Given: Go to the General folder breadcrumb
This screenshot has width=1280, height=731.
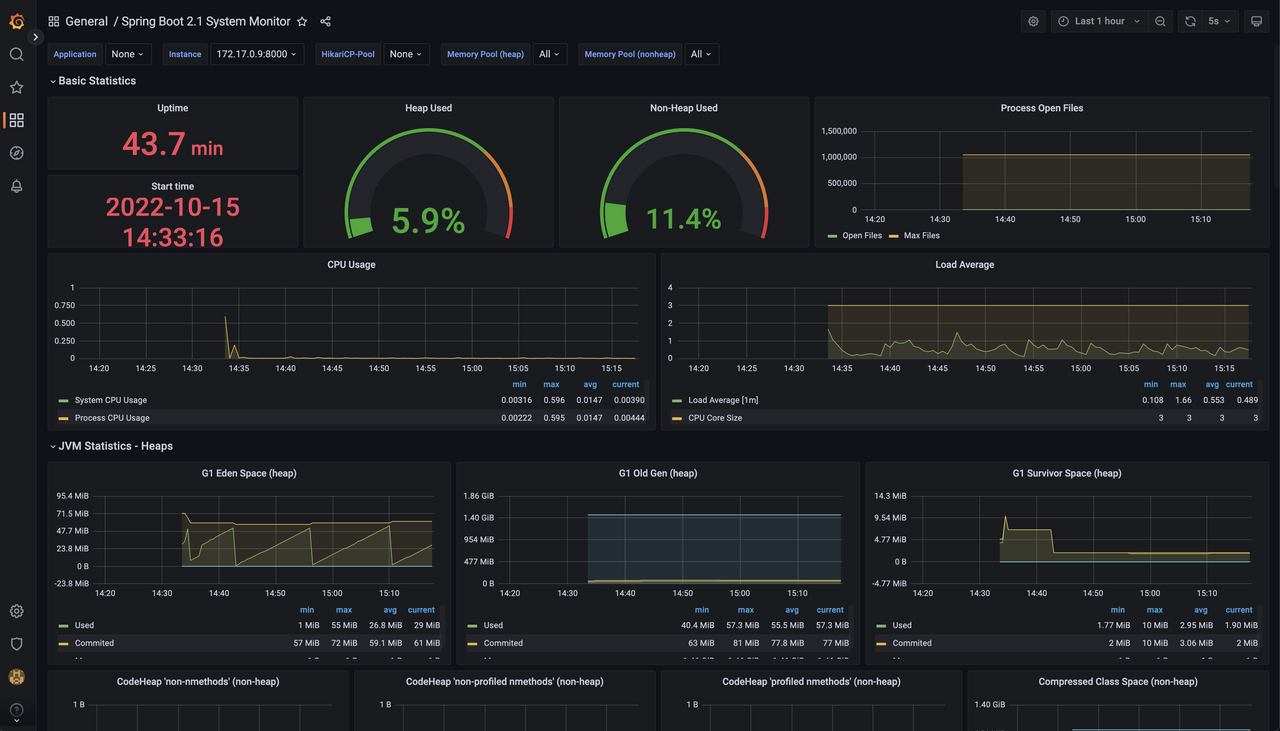Looking at the screenshot, I should (x=87, y=21).
